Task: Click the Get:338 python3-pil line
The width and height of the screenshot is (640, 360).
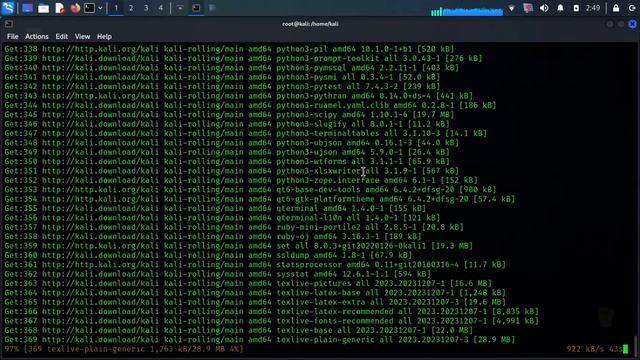Action: (229, 49)
